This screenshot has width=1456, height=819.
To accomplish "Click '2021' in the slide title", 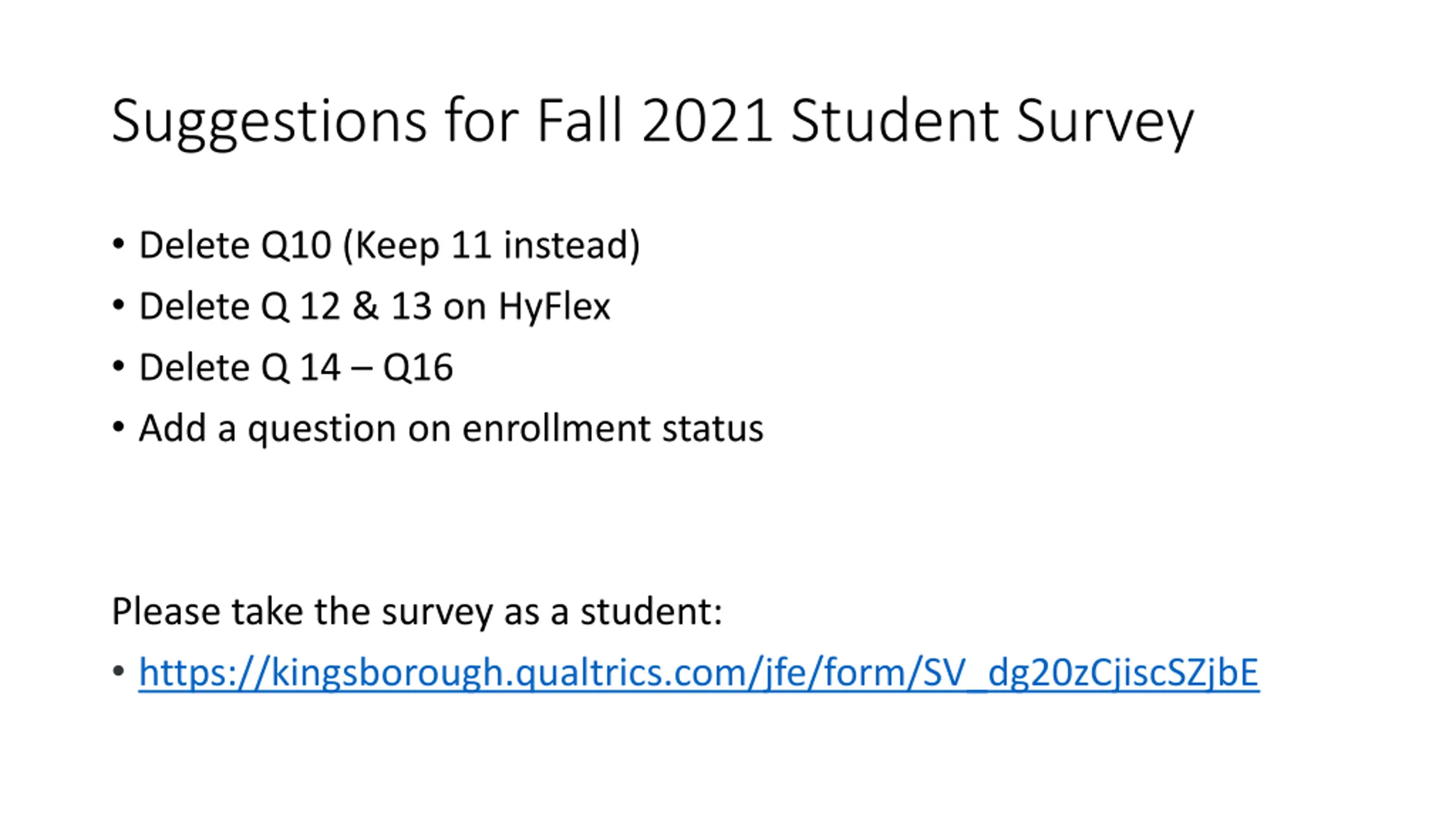I will pyautogui.click(x=707, y=121).
